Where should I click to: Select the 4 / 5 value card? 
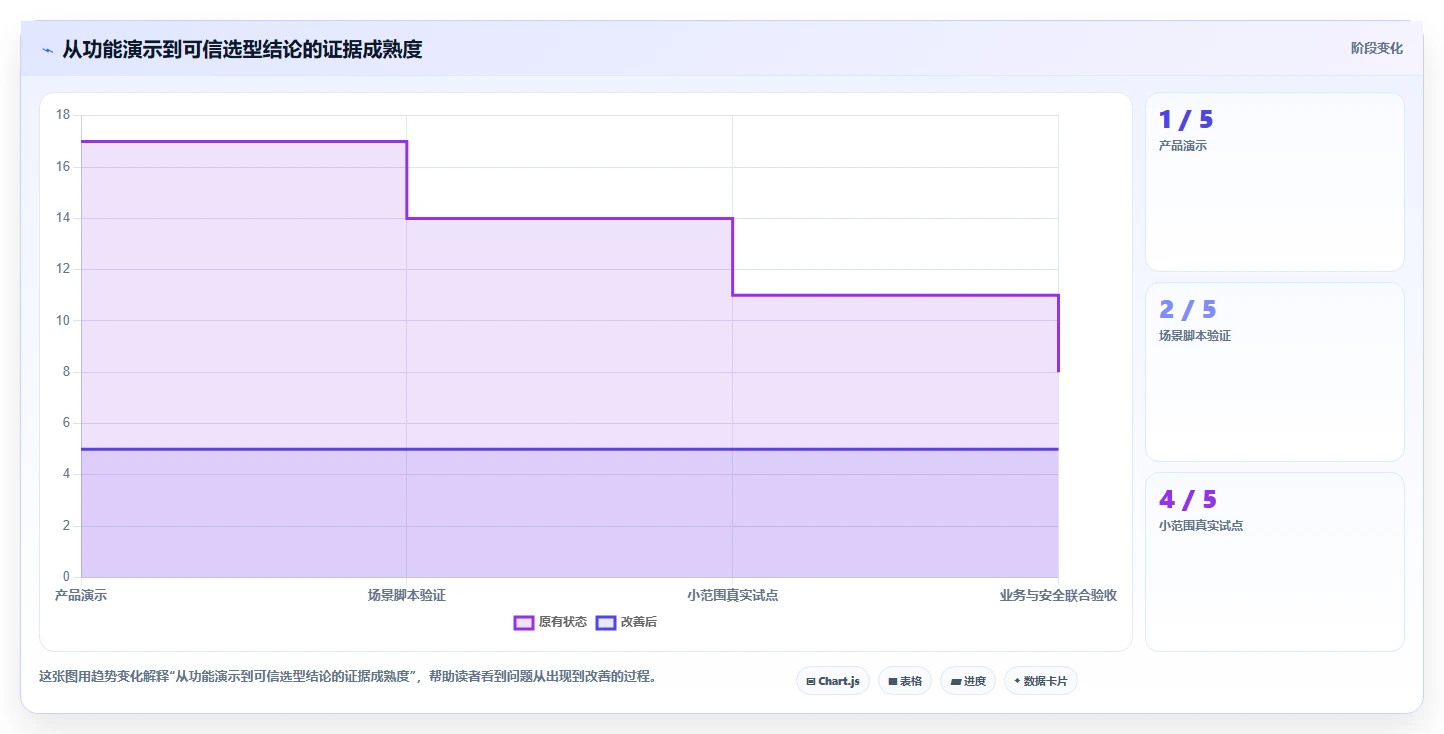pyautogui.click(x=1275, y=562)
